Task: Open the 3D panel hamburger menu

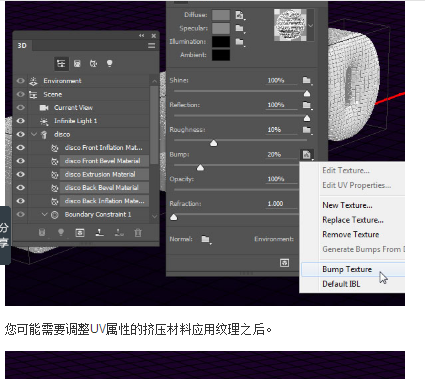Action: (152, 46)
